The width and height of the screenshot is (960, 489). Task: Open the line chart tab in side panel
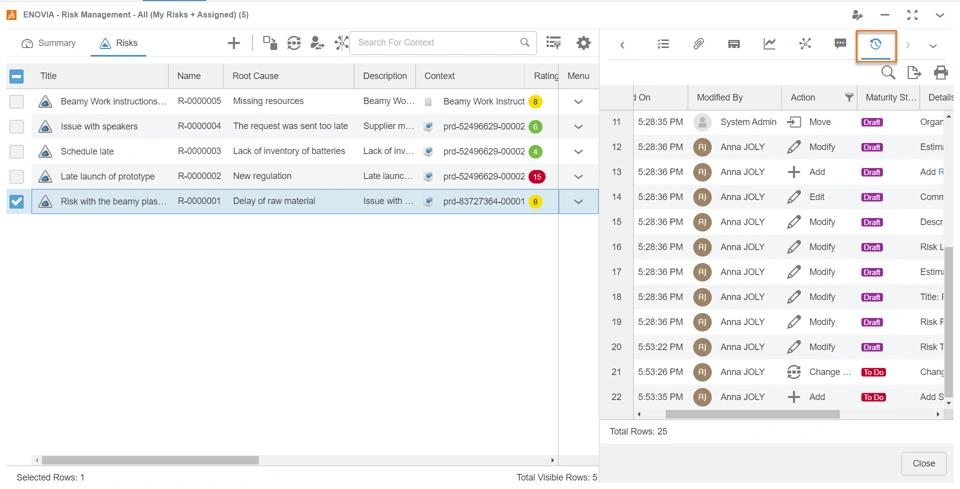click(770, 43)
